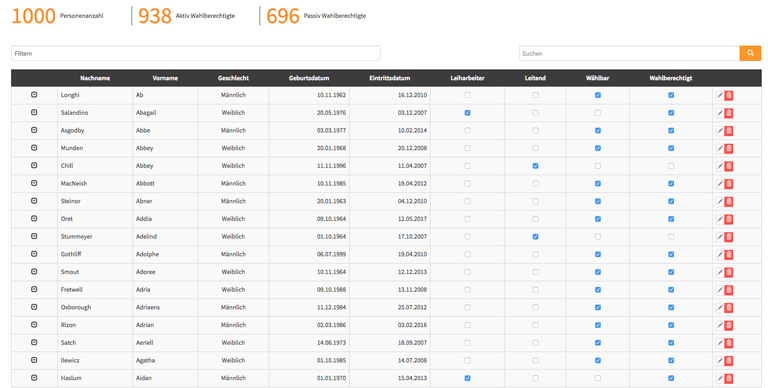Toggle Wahlberechtigt for Munden
The width and height of the screenshot is (768, 388).
click(671, 148)
